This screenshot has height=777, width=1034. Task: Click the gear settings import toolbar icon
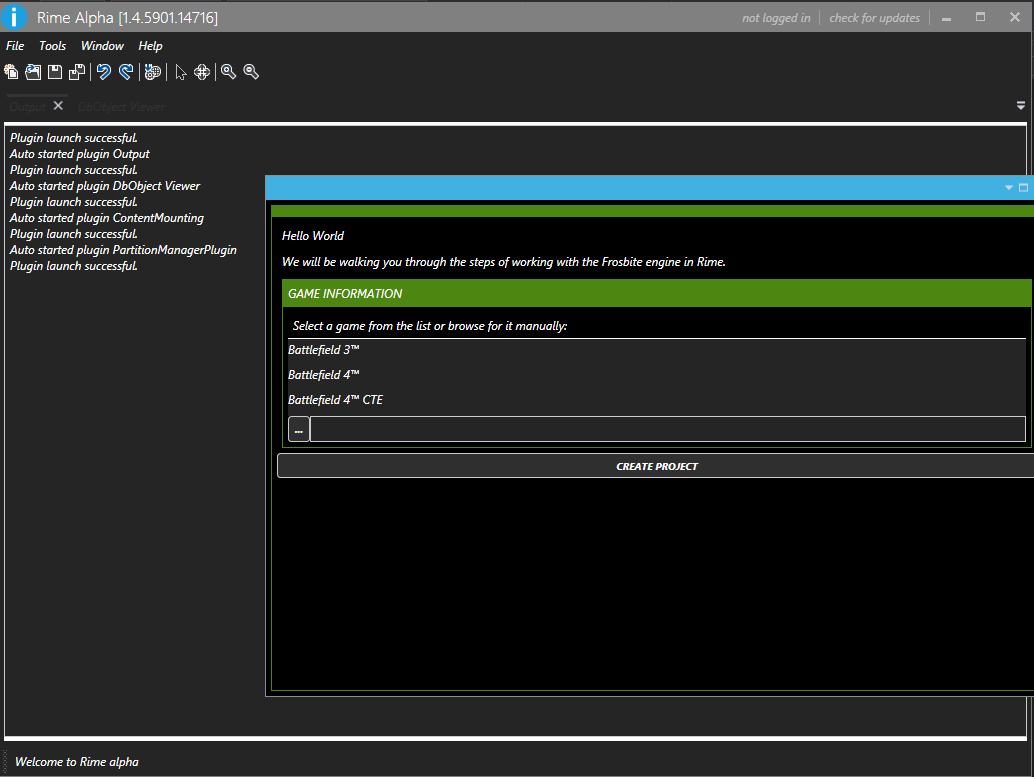click(152, 72)
